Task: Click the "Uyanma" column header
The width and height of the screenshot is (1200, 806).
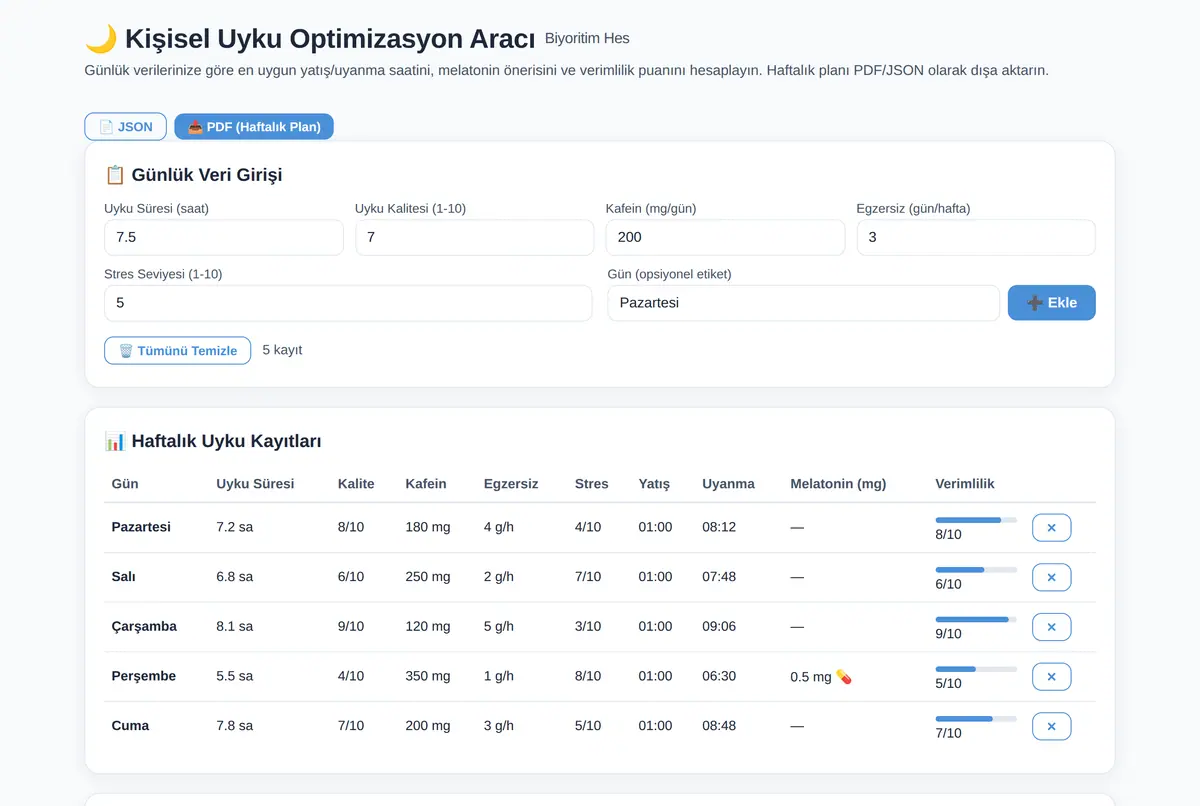Action: pos(728,484)
